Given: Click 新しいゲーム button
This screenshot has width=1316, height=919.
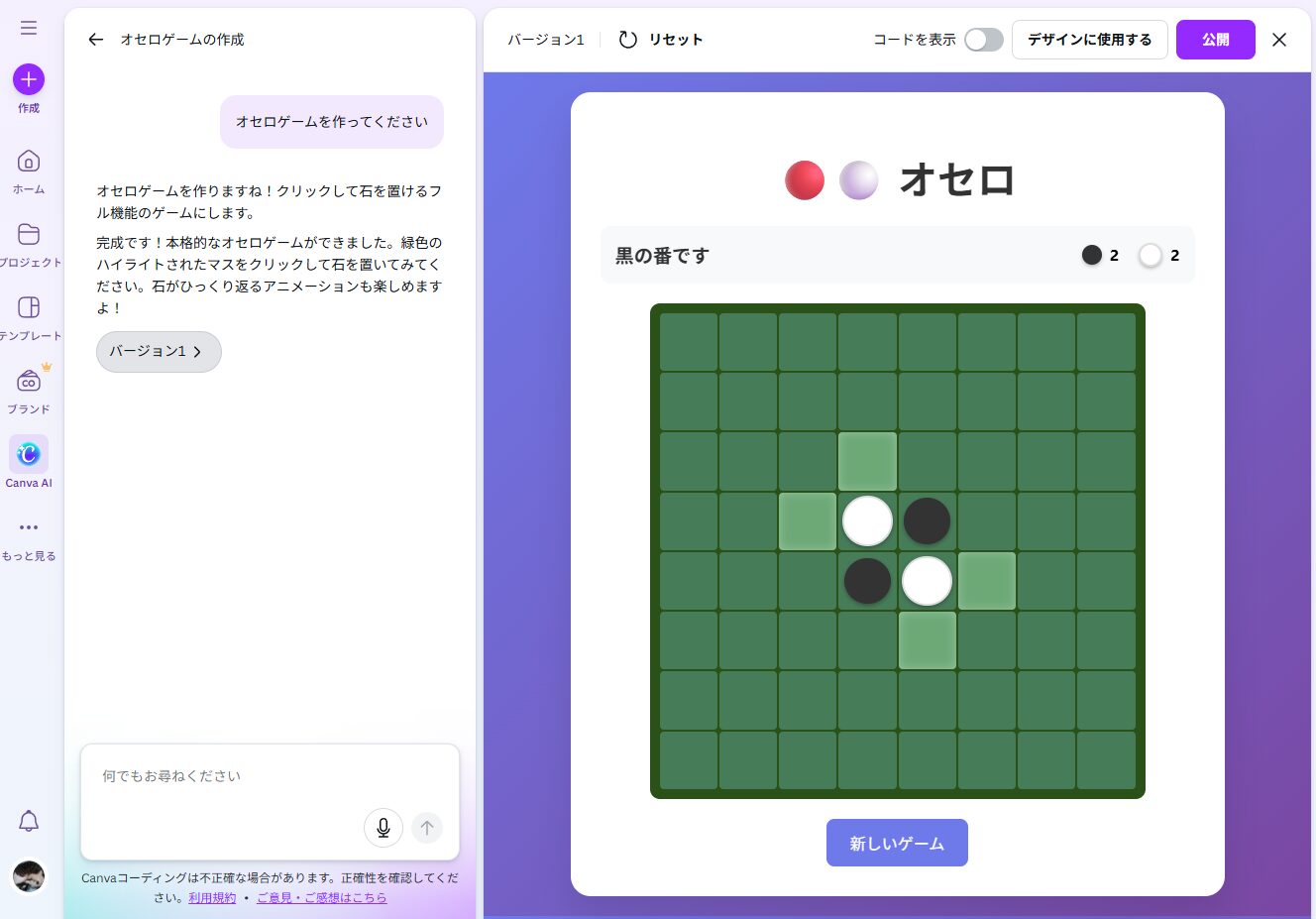Looking at the screenshot, I should click(897, 843).
